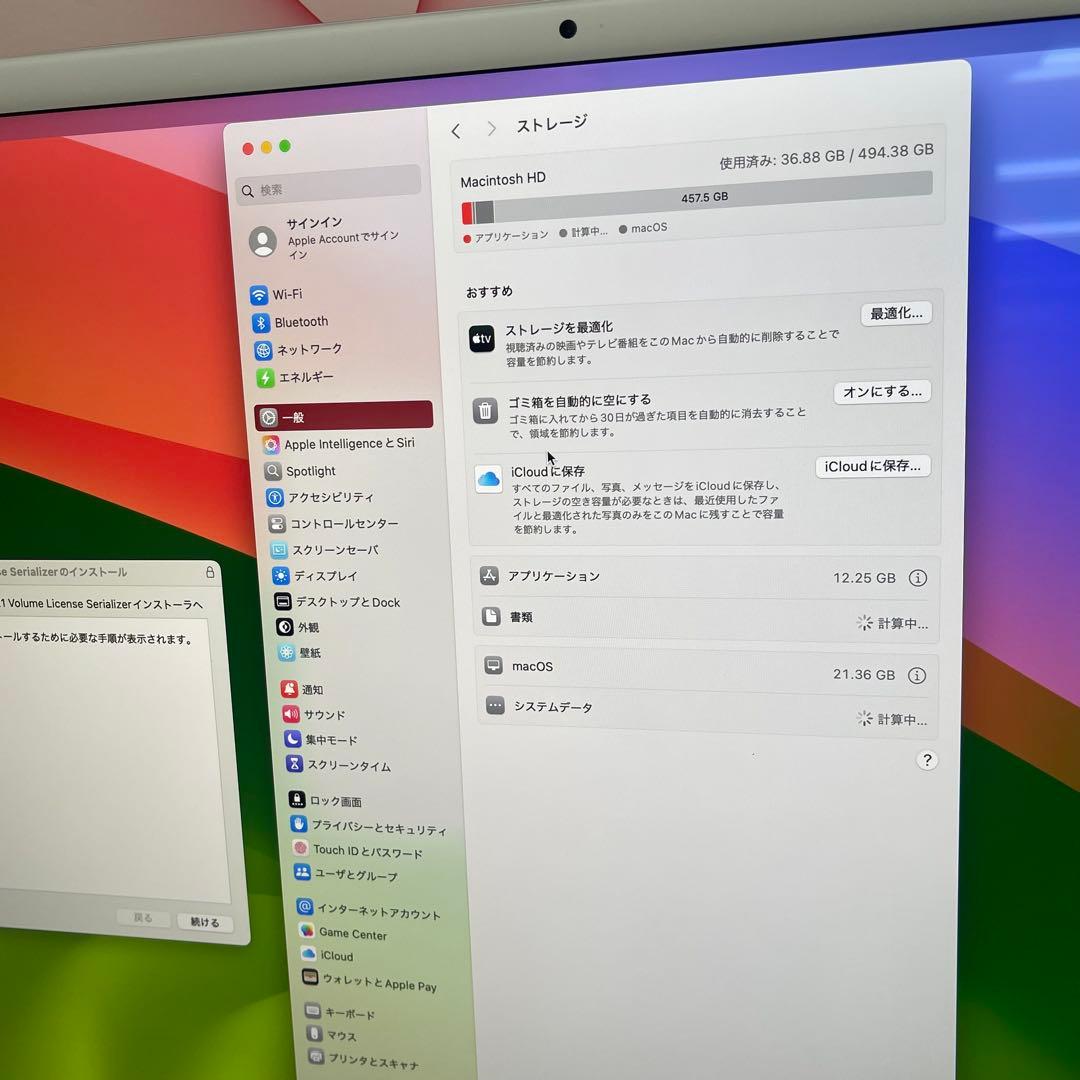Image resolution: width=1080 pixels, height=1080 pixels.
Task: Click the Macintosh HD storage usage bar
Action: coord(697,198)
